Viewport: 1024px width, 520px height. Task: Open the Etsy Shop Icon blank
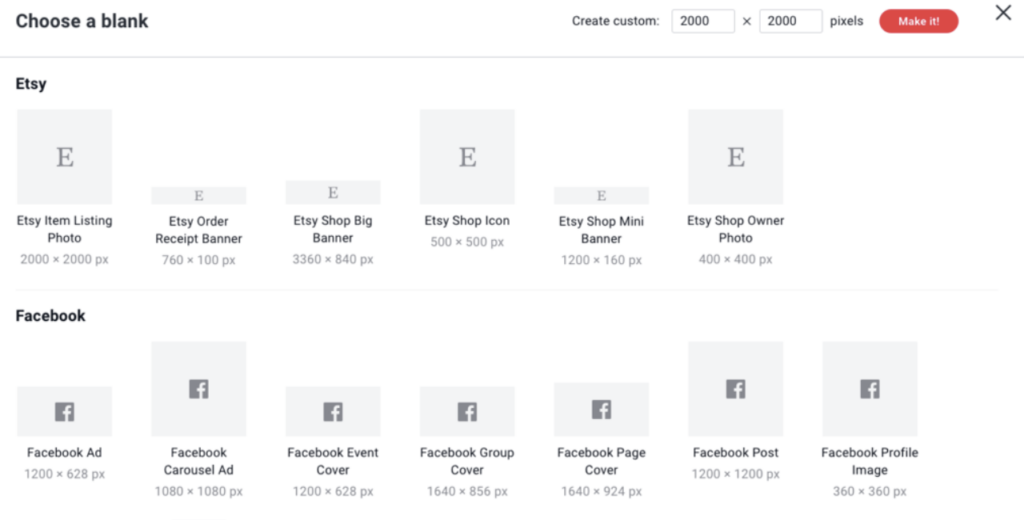pyautogui.click(x=467, y=157)
